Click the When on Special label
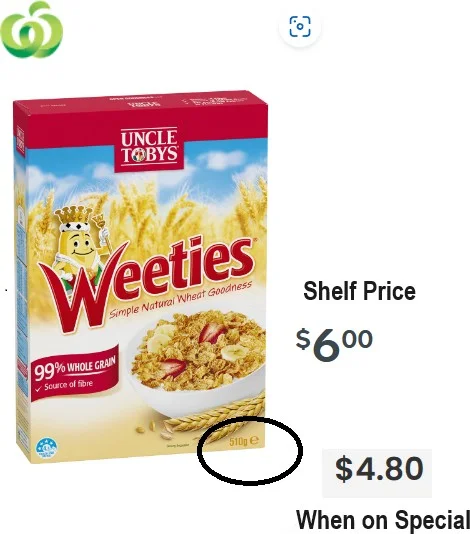Image resolution: width=470 pixels, height=534 pixels. coord(383,520)
